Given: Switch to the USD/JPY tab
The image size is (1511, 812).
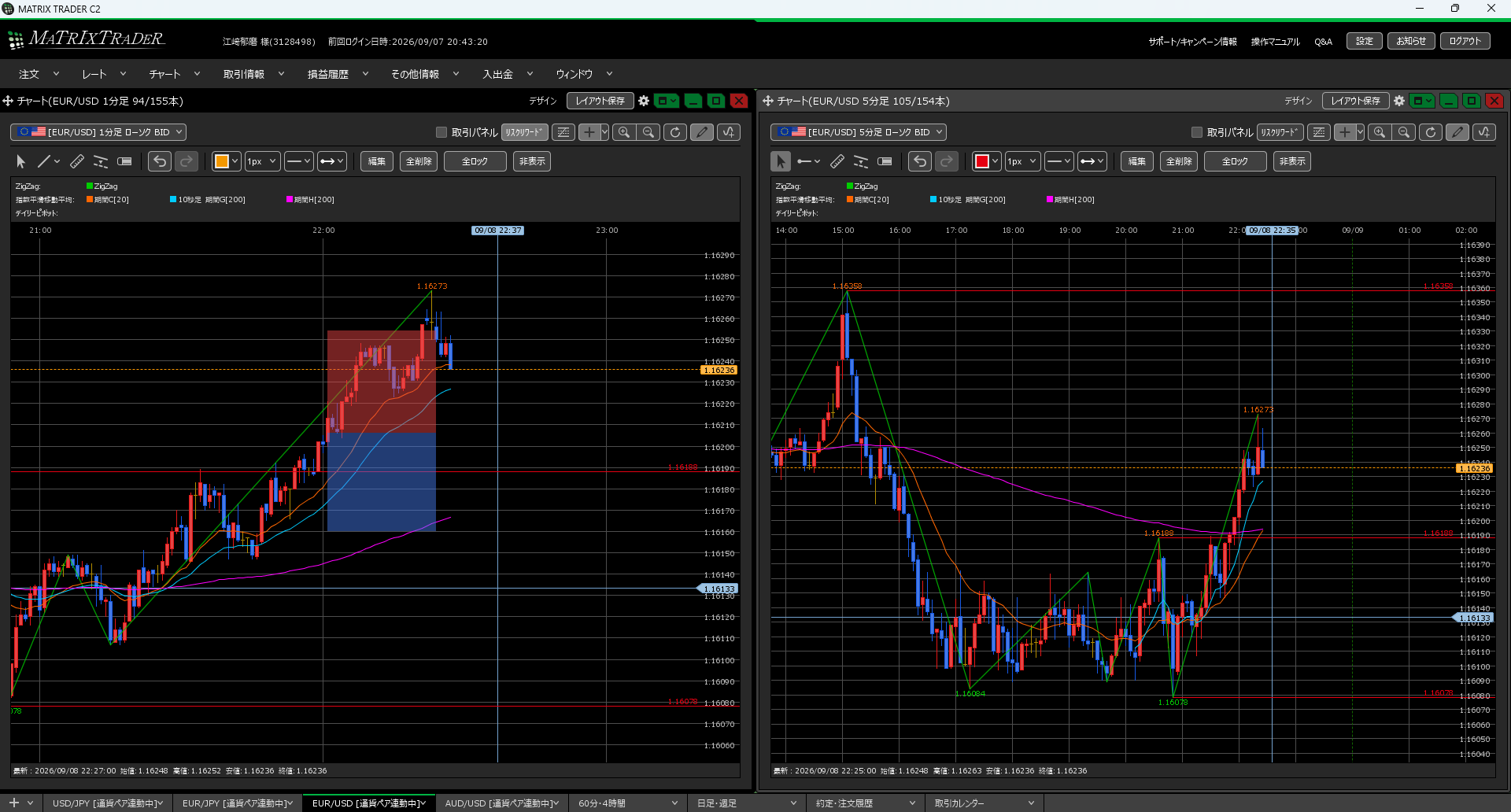Looking at the screenshot, I should coord(107,803).
